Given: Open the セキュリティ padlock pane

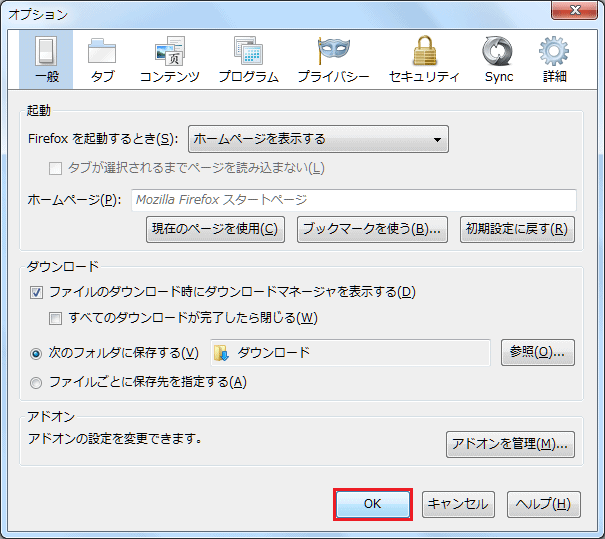Looking at the screenshot, I should click(x=424, y=60).
